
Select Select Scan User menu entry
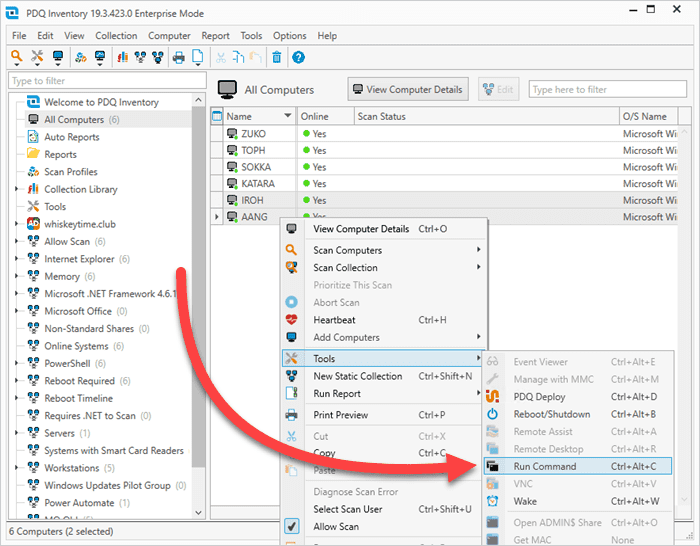click(384, 509)
